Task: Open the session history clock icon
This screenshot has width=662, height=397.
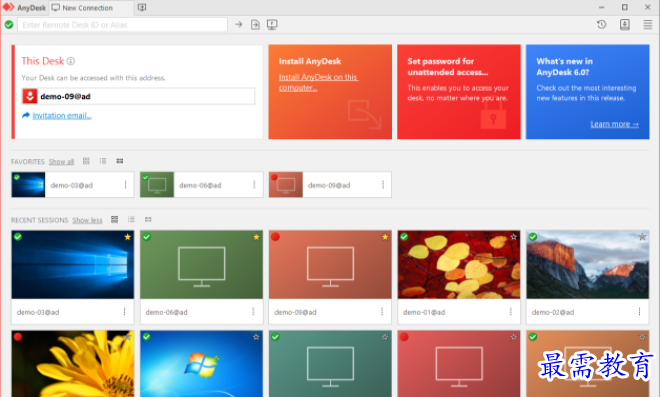Action: click(602, 24)
